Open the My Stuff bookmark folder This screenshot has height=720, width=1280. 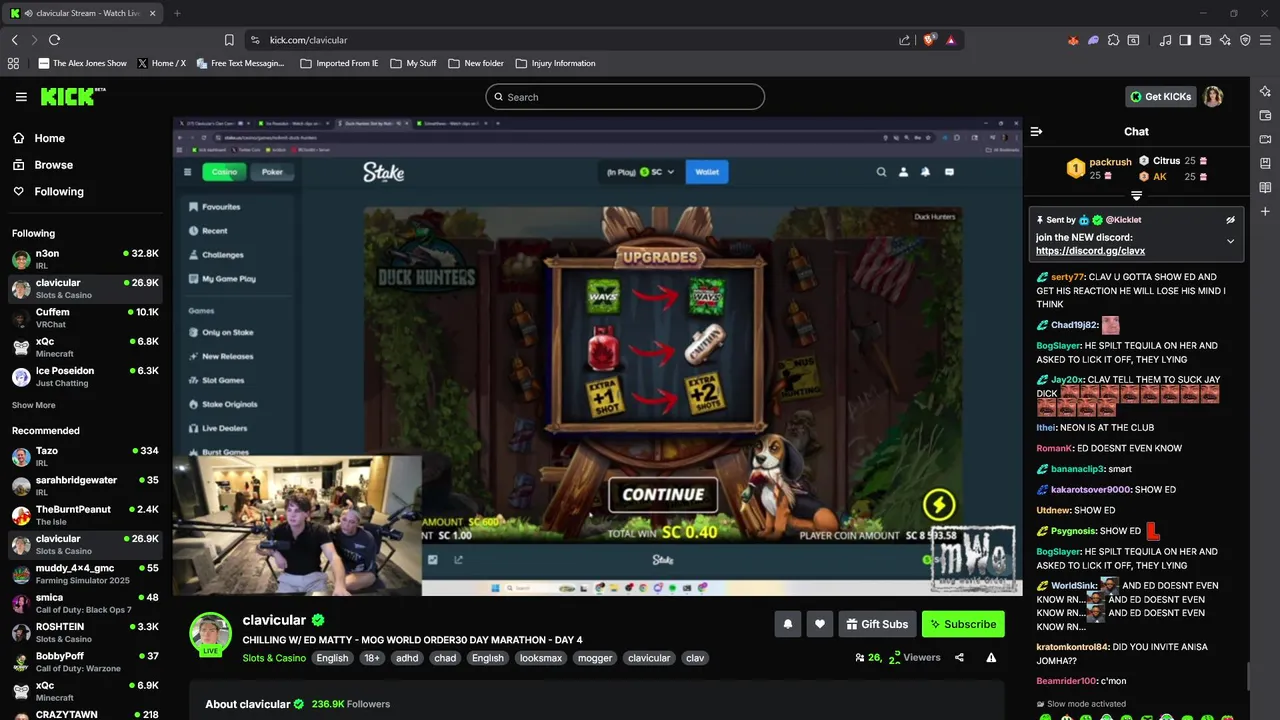coord(413,63)
